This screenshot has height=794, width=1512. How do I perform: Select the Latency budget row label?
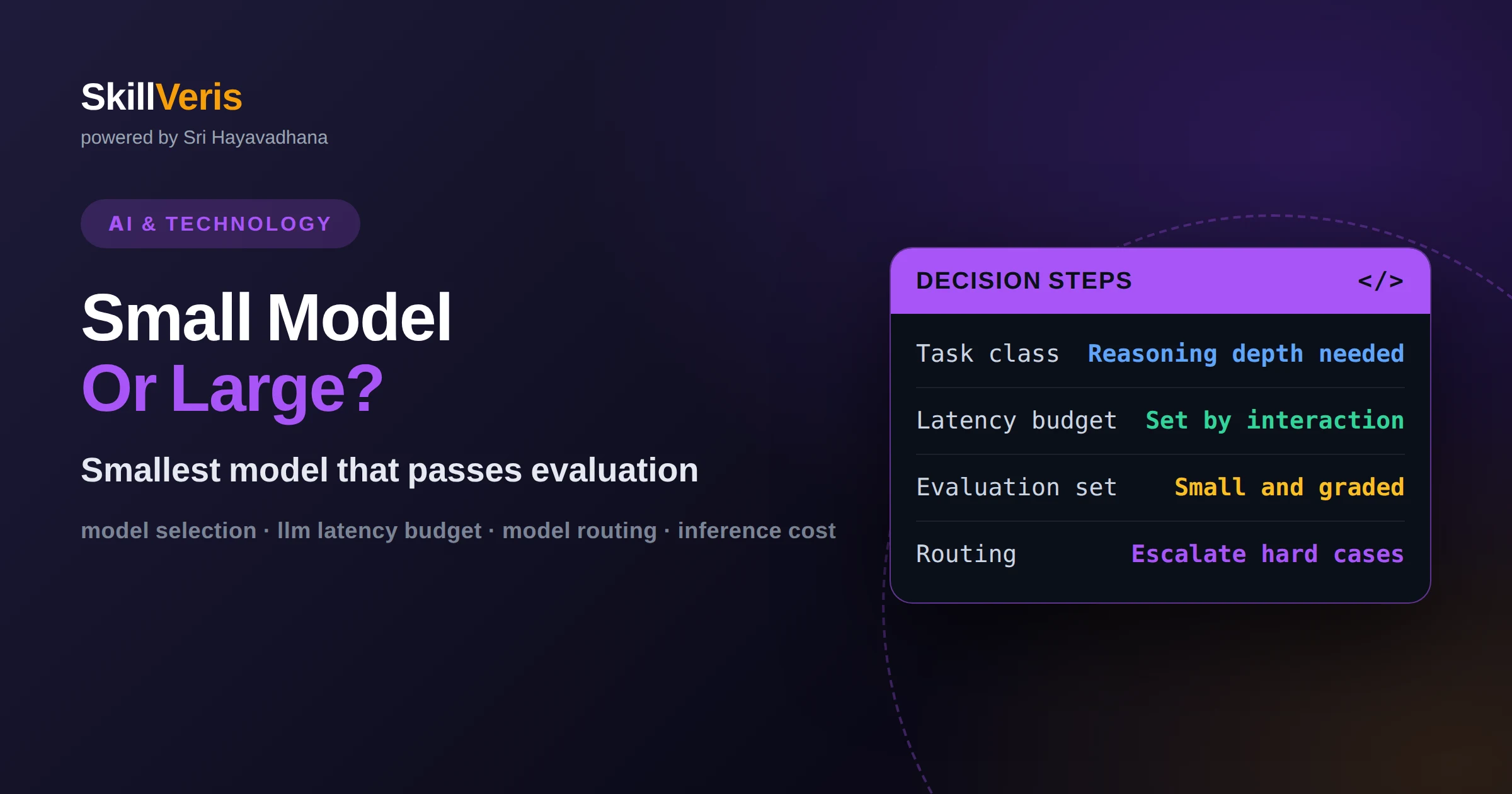(1016, 420)
